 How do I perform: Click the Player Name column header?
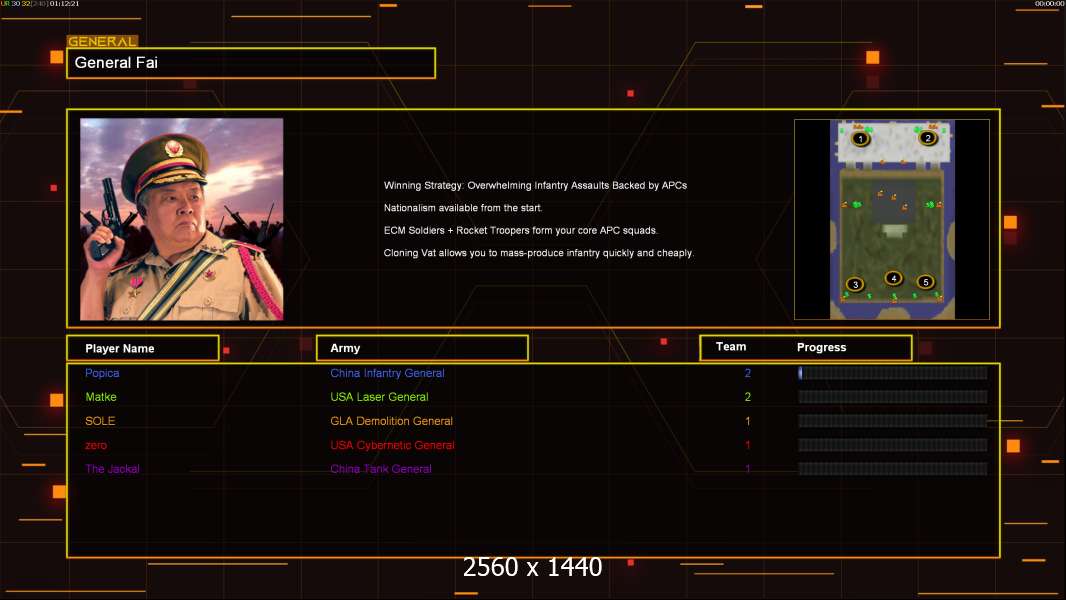[143, 348]
